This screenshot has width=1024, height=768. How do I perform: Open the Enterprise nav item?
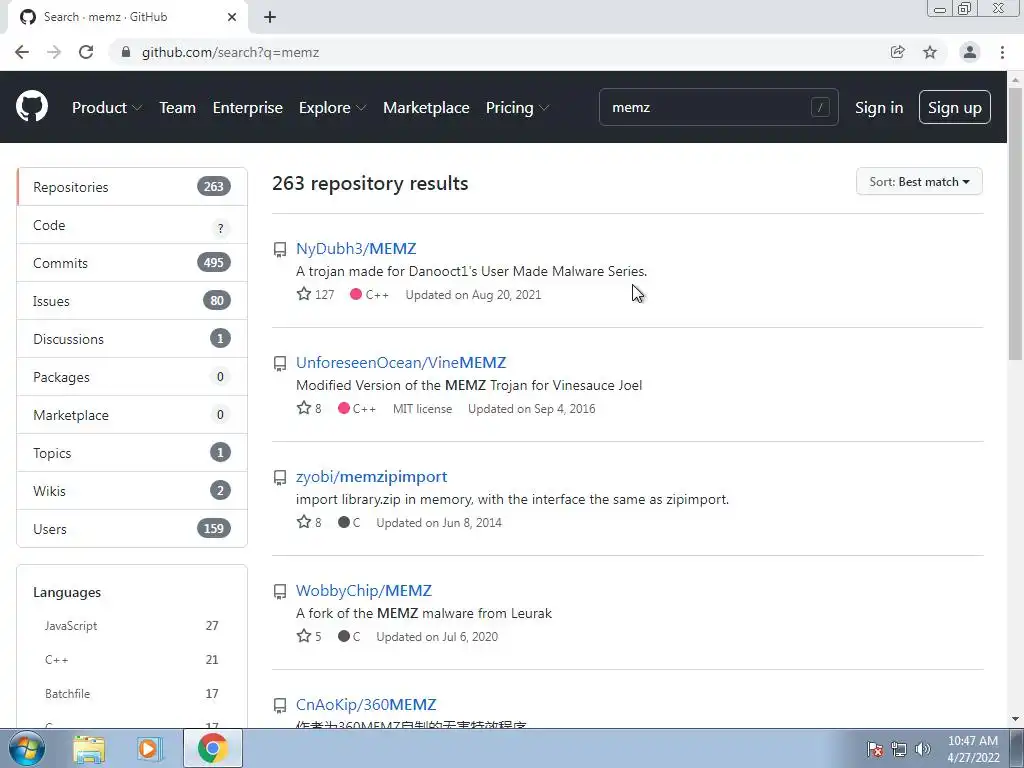(x=248, y=108)
